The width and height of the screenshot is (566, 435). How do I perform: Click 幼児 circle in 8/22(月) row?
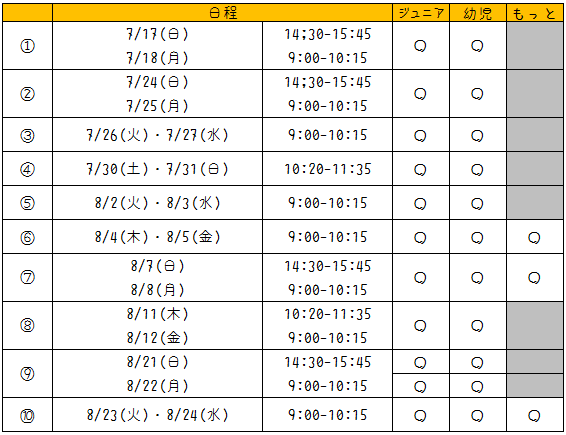pos(477,387)
